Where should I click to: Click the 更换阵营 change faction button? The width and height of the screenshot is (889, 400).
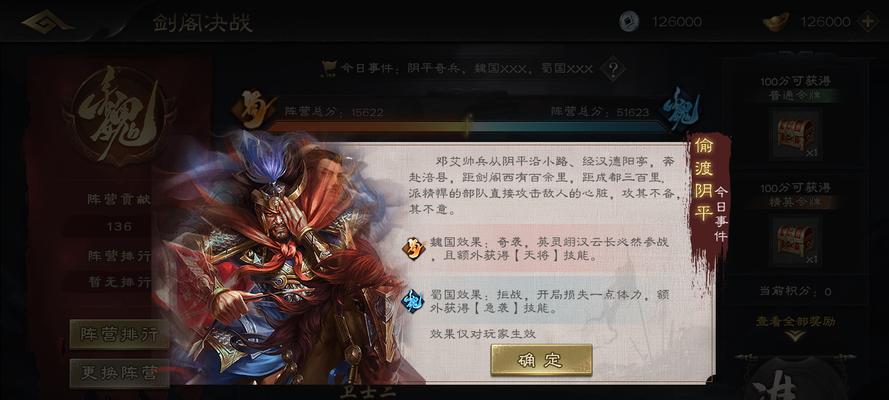click(x=119, y=373)
